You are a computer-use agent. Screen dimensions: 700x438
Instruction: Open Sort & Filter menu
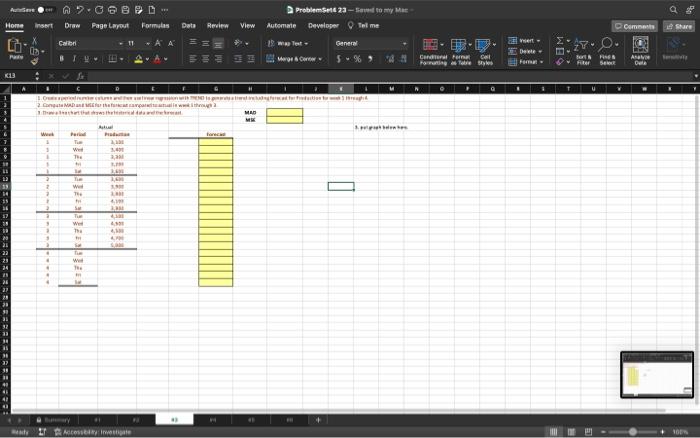583,52
